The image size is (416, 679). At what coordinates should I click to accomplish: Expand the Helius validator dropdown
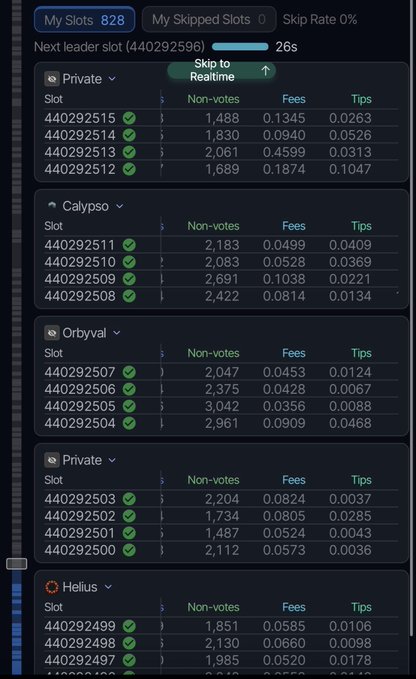tap(108, 587)
